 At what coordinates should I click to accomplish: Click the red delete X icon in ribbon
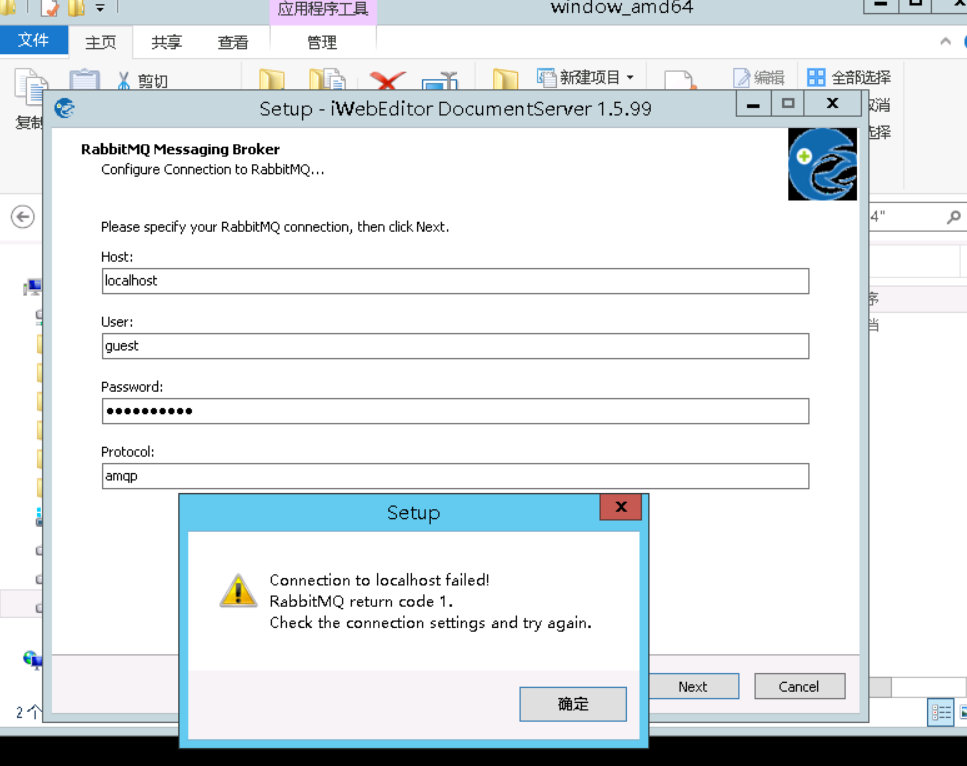pyautogui.click(x=387, y=81)
